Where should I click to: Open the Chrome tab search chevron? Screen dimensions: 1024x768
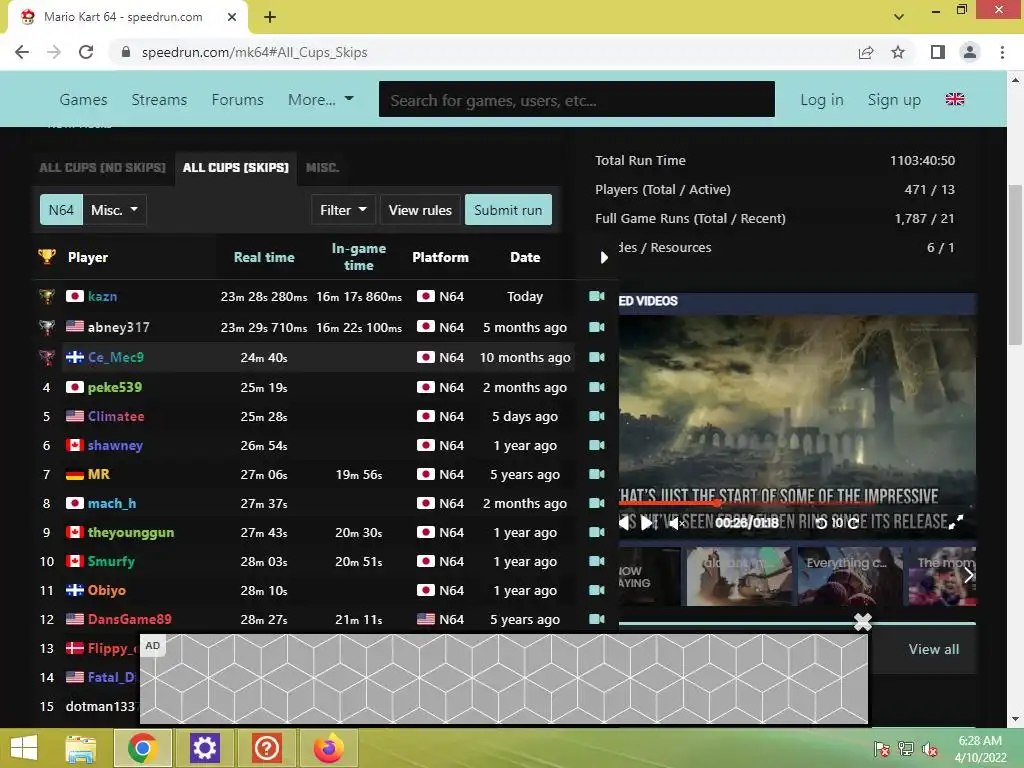[899, 17]
